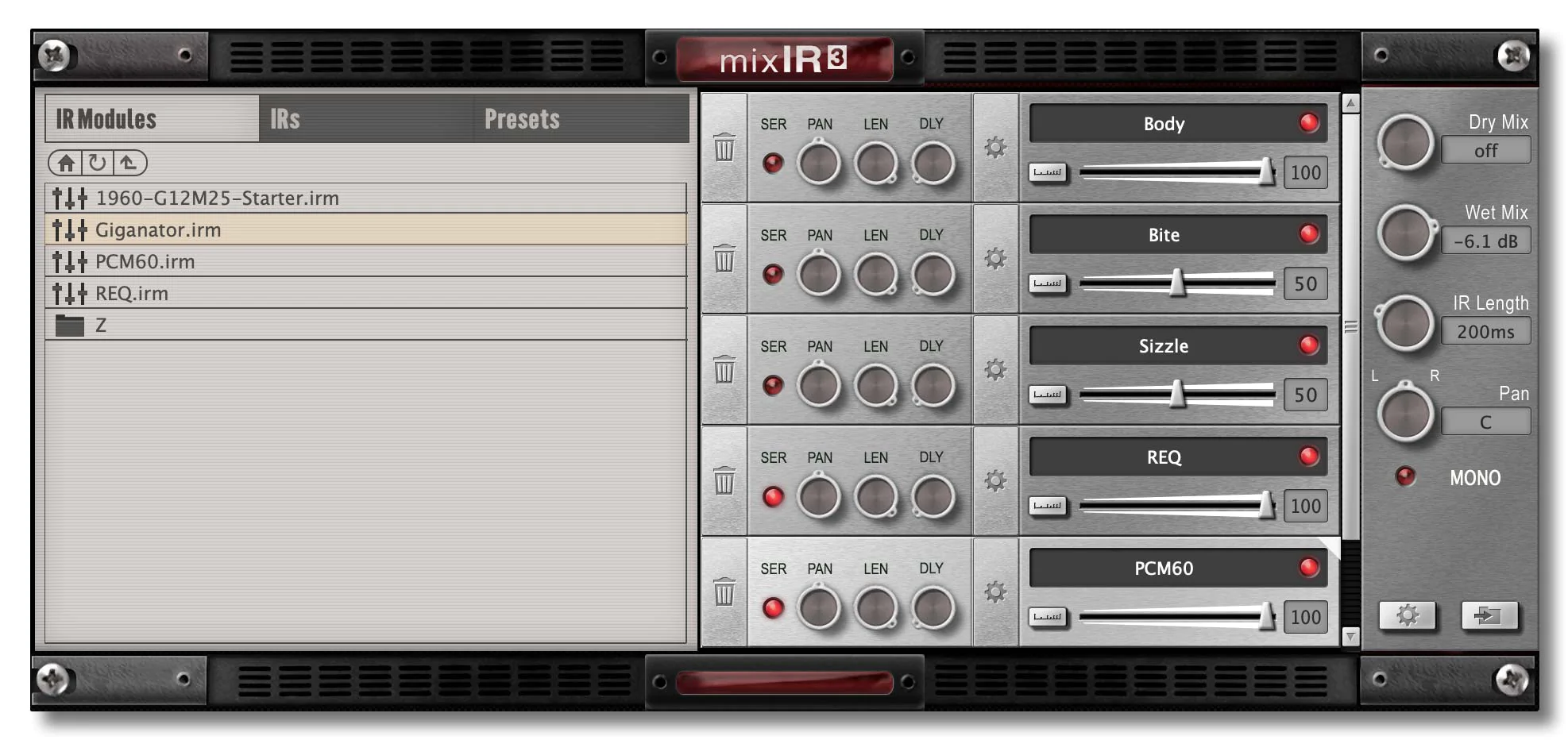
Task: Select REQ.irm in the list
Action: pyautogui.click(x=366, y=293)
